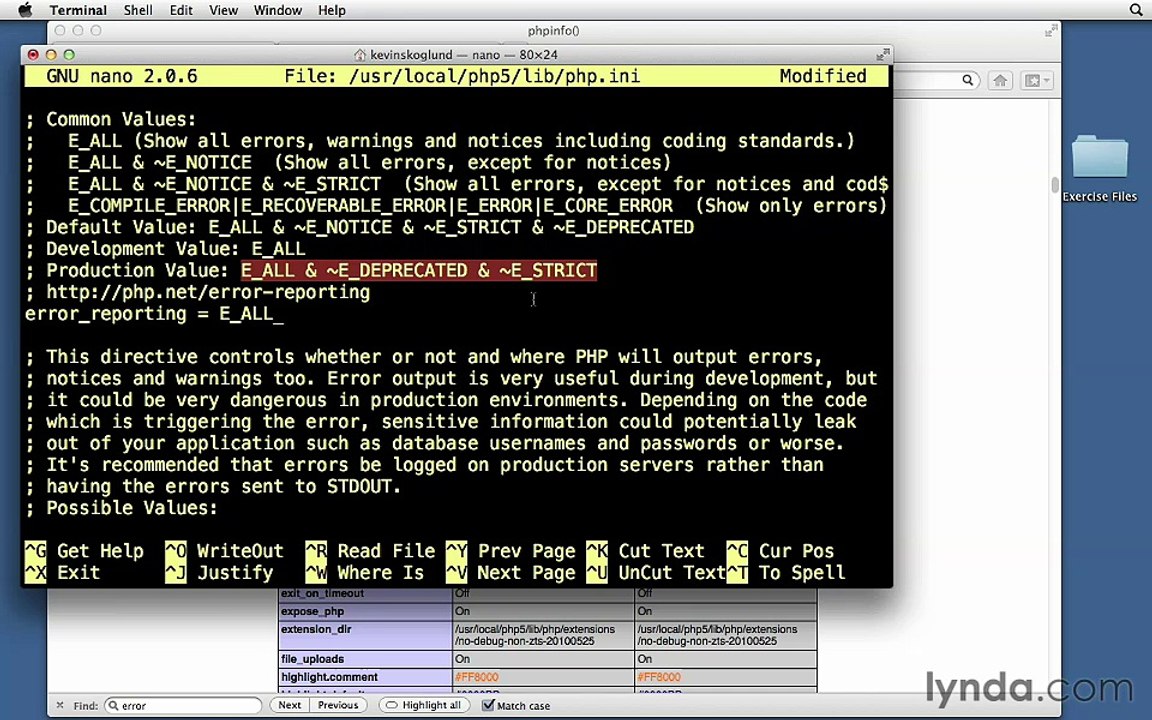Click the ^G Get Help shortcut
The width and height of the screenshot is (1152, 720).
[x=84, y=551]
